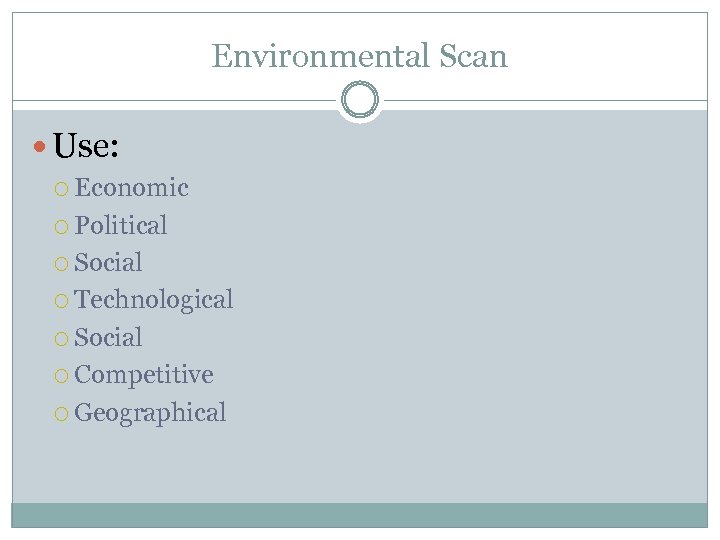Click the hollow bullet beside Political
The height and width of the screenshot is (540, 720).
coord(62,226)
